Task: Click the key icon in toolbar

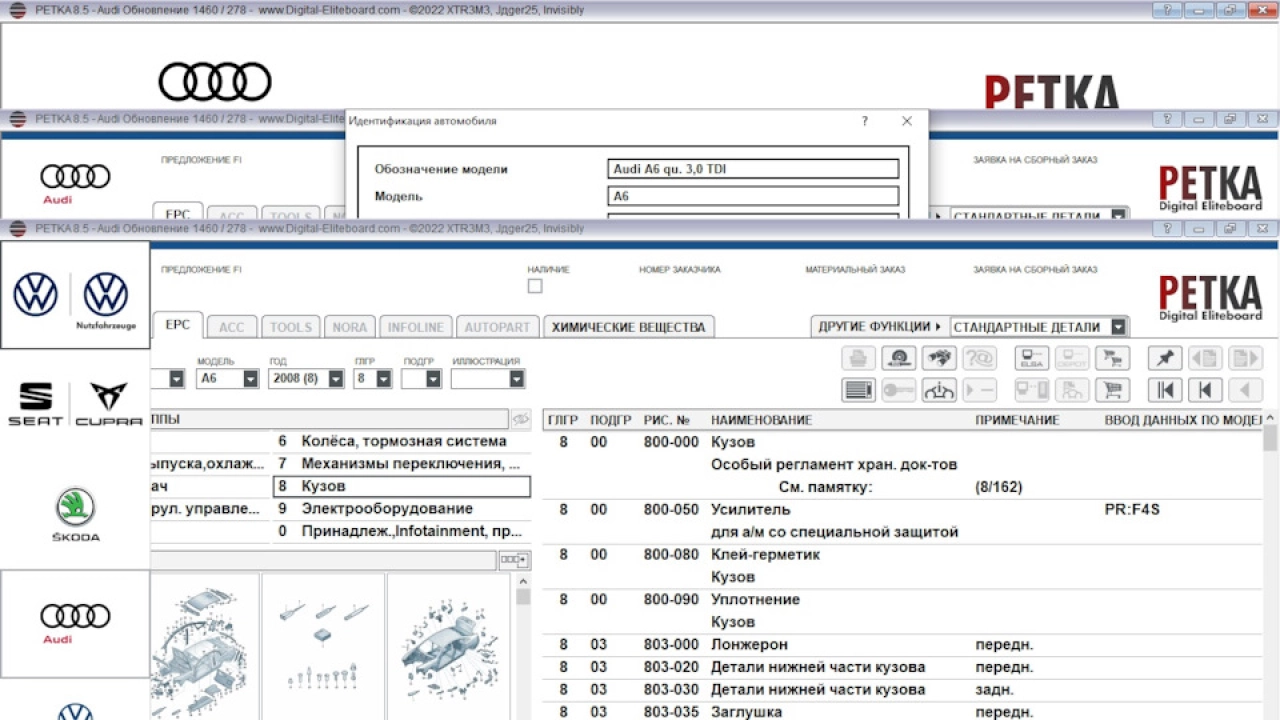Action: click(x=899, y=390)
